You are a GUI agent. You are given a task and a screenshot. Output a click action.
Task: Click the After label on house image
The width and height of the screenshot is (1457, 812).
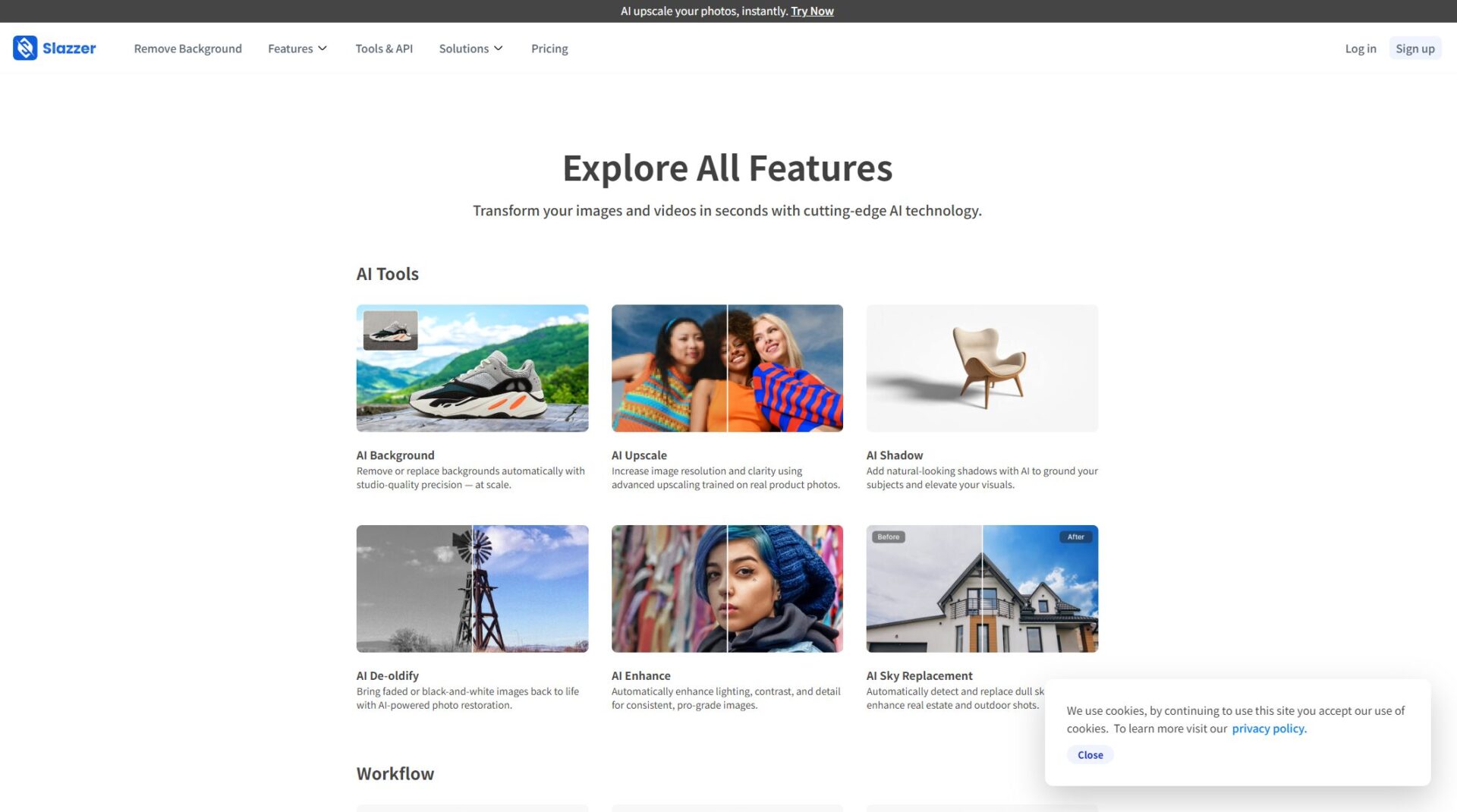point(1076,537)
